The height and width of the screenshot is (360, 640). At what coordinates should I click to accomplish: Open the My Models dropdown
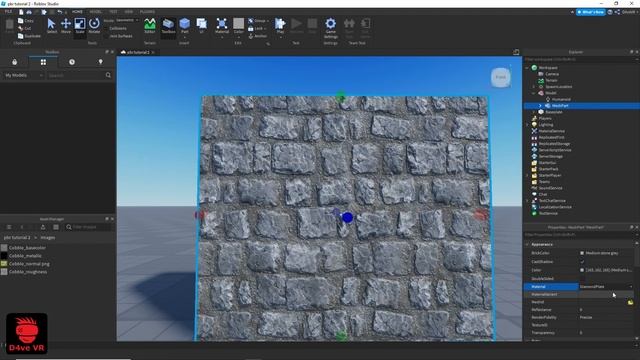point(24,76)
